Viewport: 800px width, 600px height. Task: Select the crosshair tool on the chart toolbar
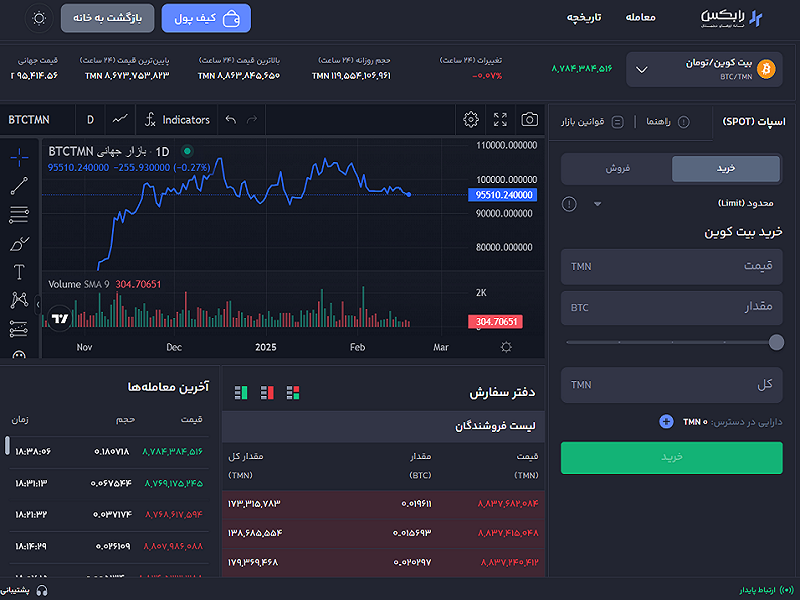[x=18, y=157]
